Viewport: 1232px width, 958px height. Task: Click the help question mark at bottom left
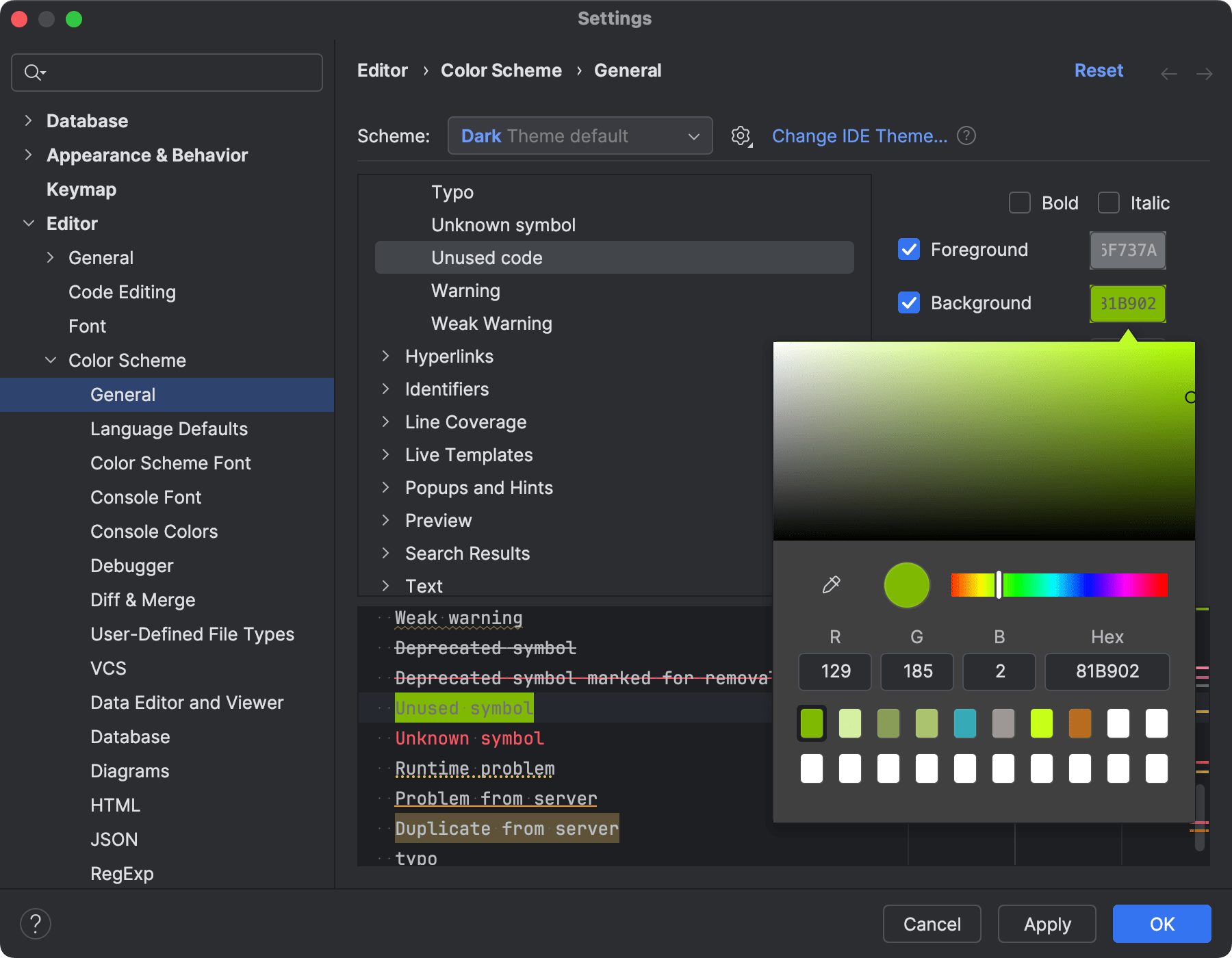tap(36, 924)
